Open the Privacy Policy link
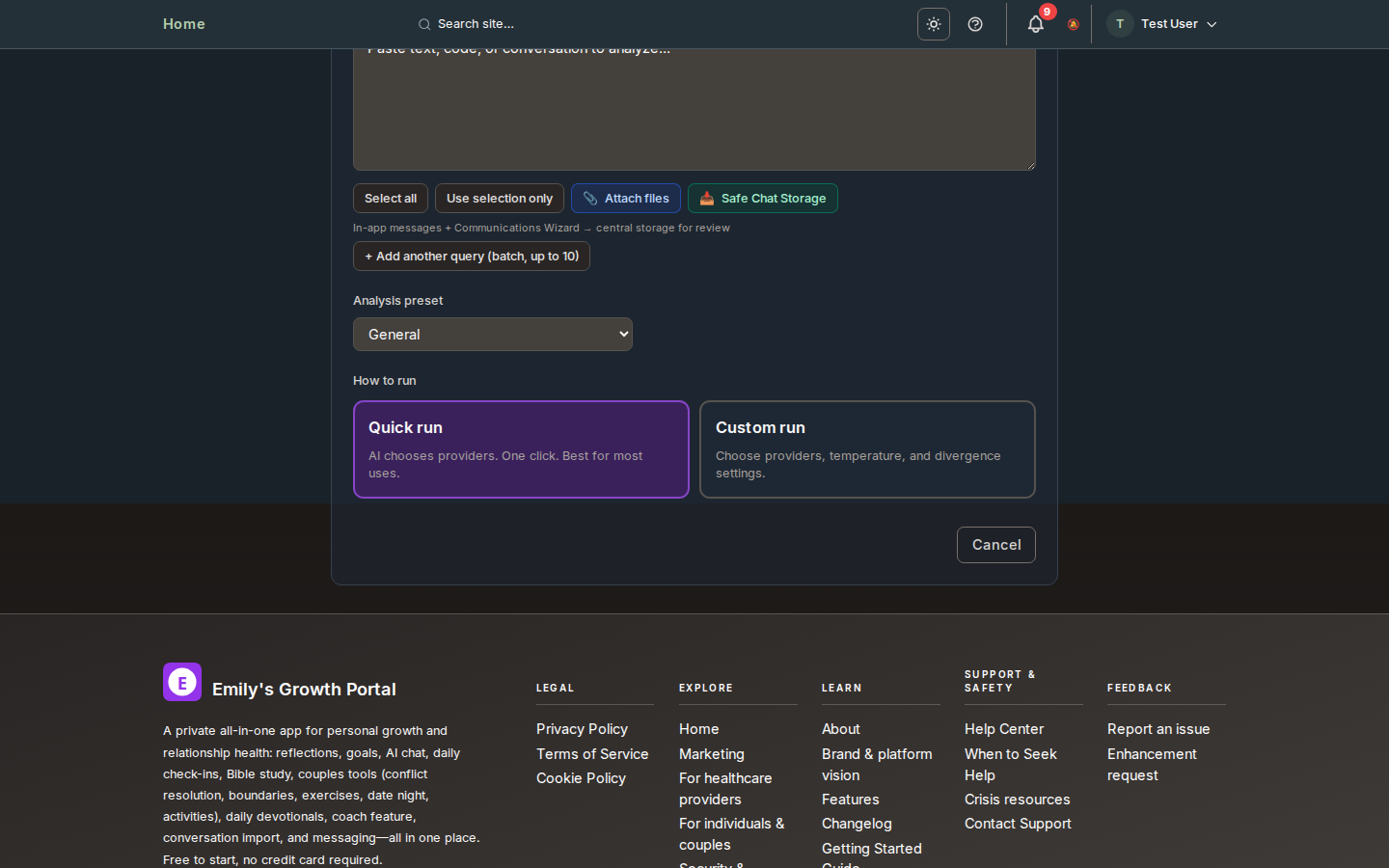Screen dimensions: 1389x868 point(582,729)
